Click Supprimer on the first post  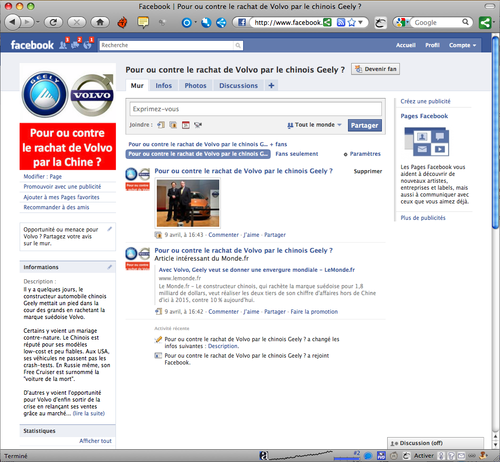(x=368, y=171)
